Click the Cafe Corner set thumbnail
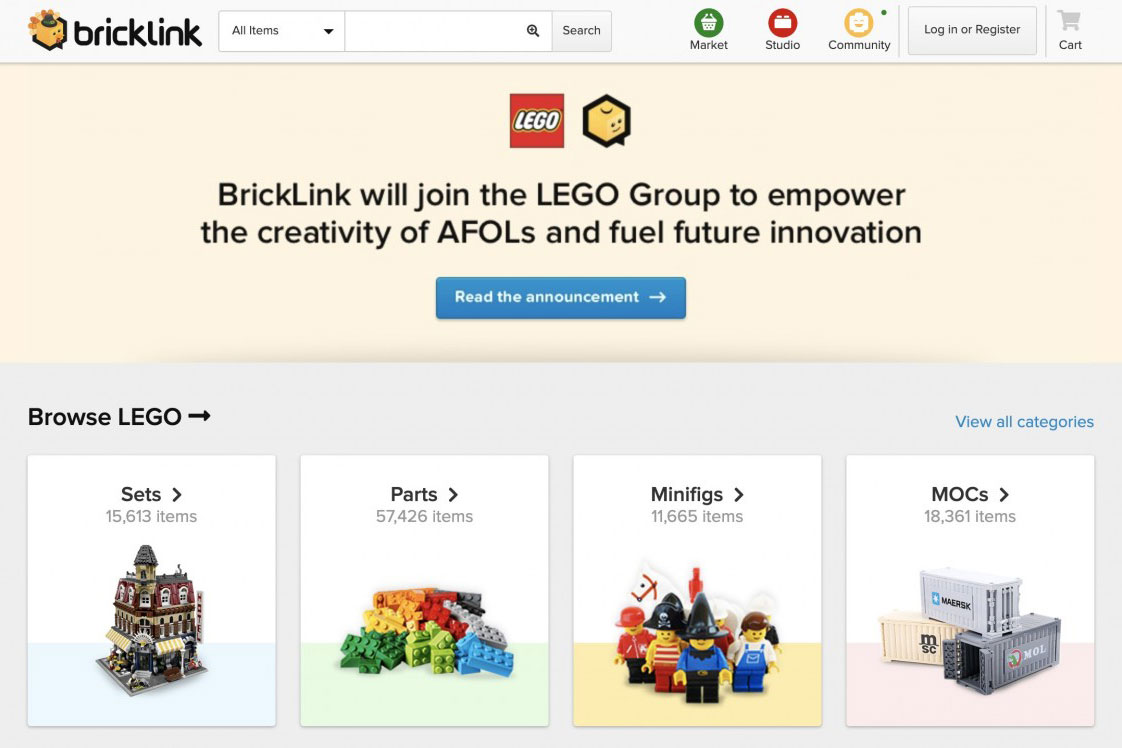1122x748 pixels. click(x=151, y=620)
